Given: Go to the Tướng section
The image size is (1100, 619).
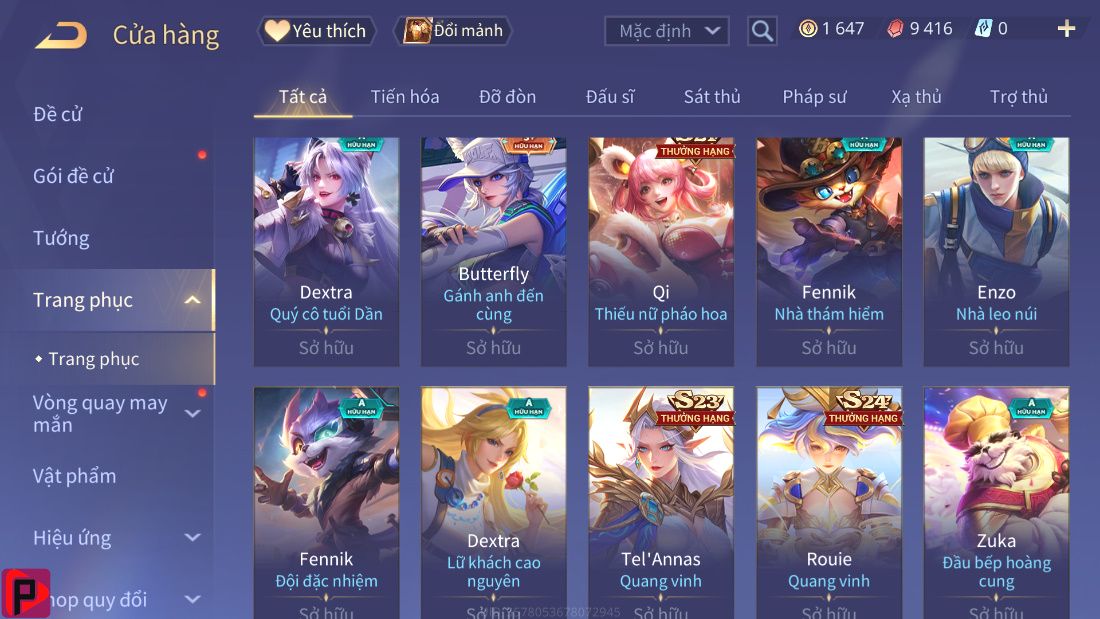Looking at the screenshot, I should (61, 239).
